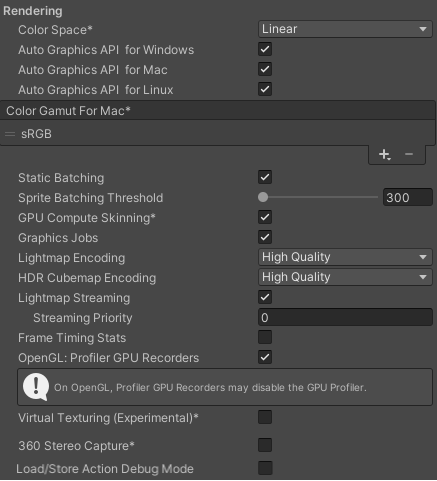This screenshot has width=437, height=481.
Task: Enable Frame Timing Stats checkbox
Action: (x=265, y=337)
